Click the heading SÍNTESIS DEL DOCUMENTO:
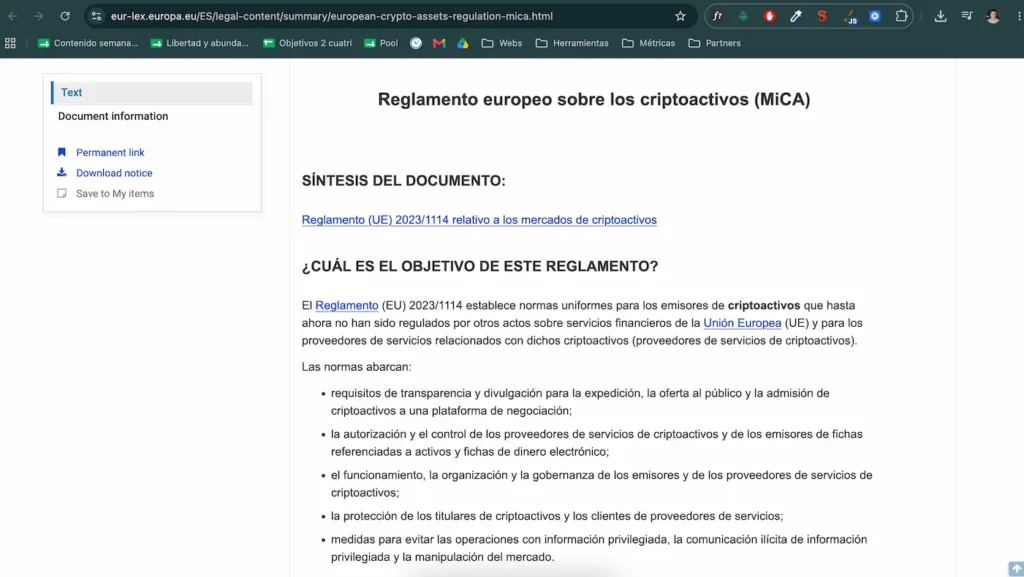Image resolution: width=1024 pixels, height=577 pixels. (x=404, y=181)
